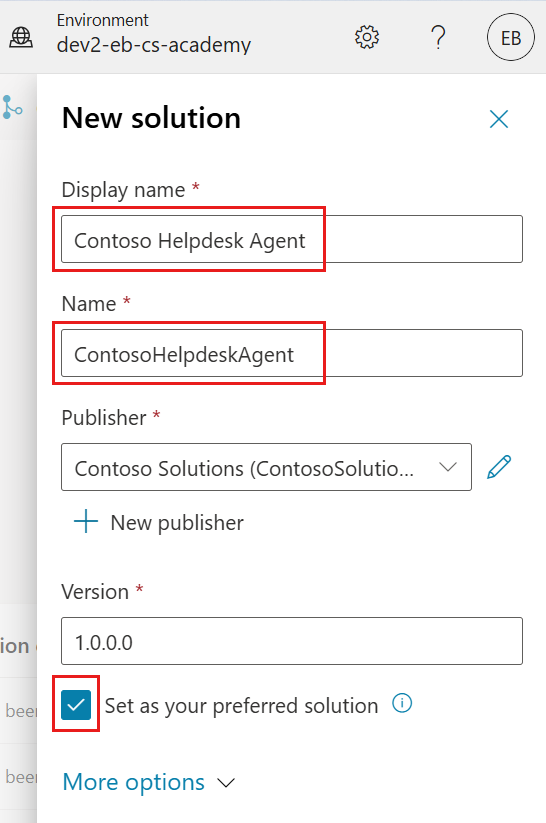
Task: Open the settings gear icon
Action: (x=366, y=37)
